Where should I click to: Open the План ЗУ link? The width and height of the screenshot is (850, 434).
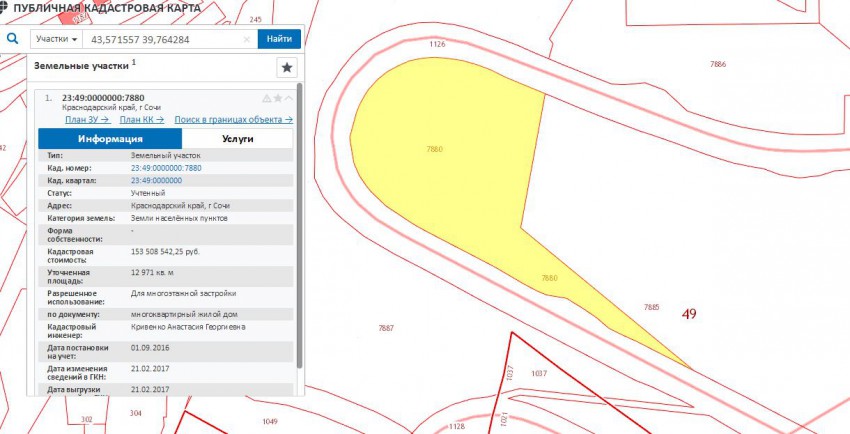click(x=87, y=120)
